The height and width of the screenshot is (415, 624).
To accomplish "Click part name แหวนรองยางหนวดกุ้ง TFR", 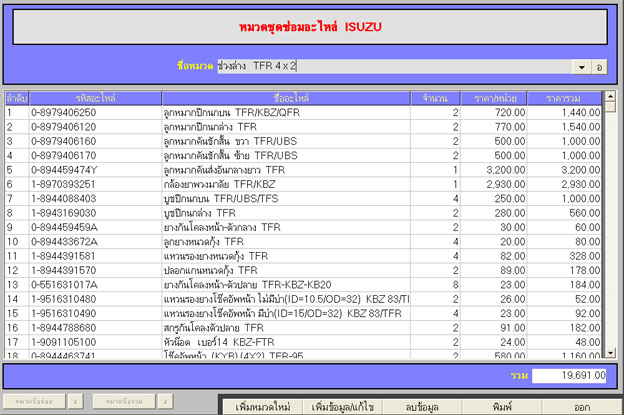I will click(x=216, y=256).
